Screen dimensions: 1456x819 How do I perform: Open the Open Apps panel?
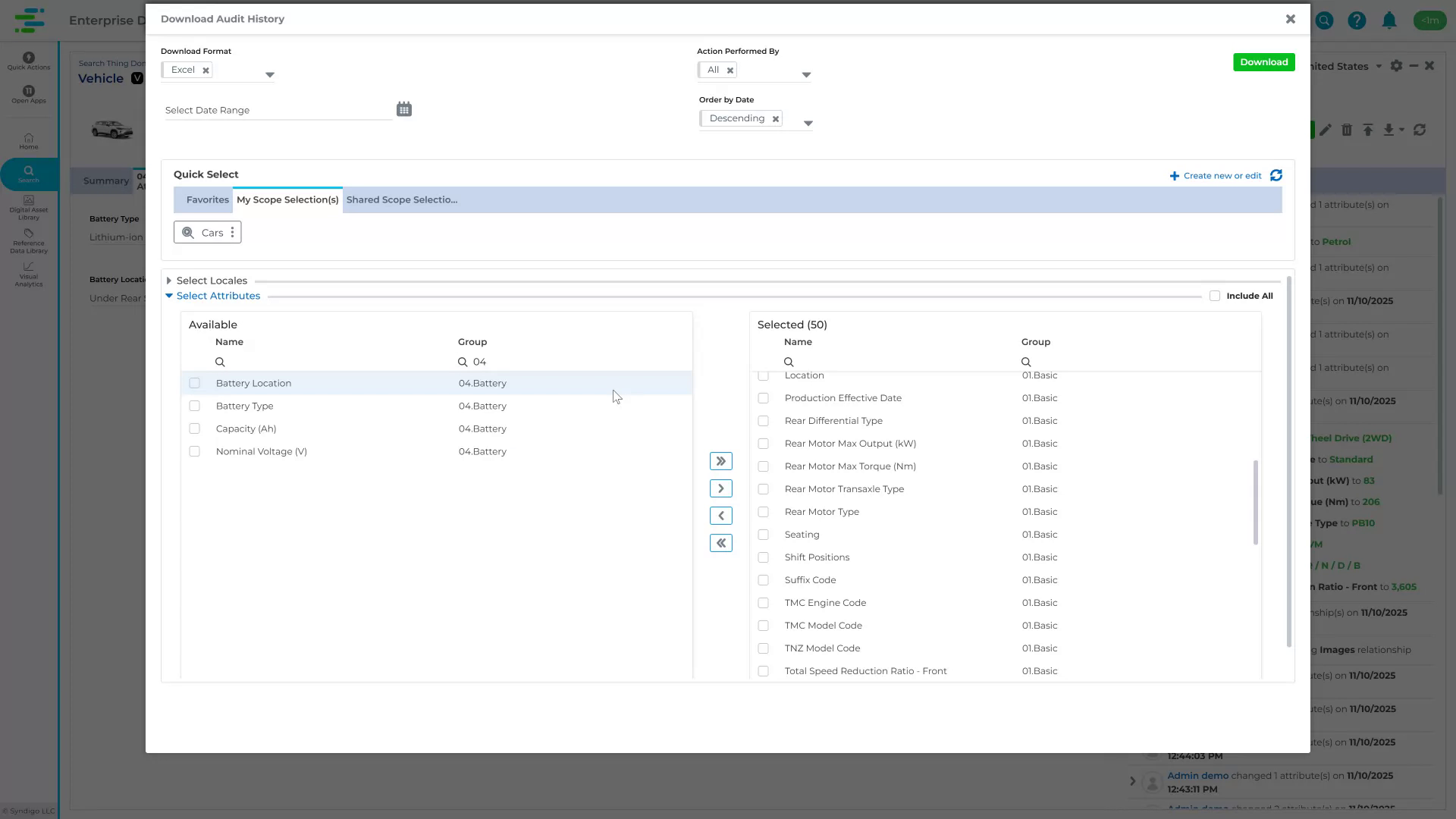(x=28, y=94)
